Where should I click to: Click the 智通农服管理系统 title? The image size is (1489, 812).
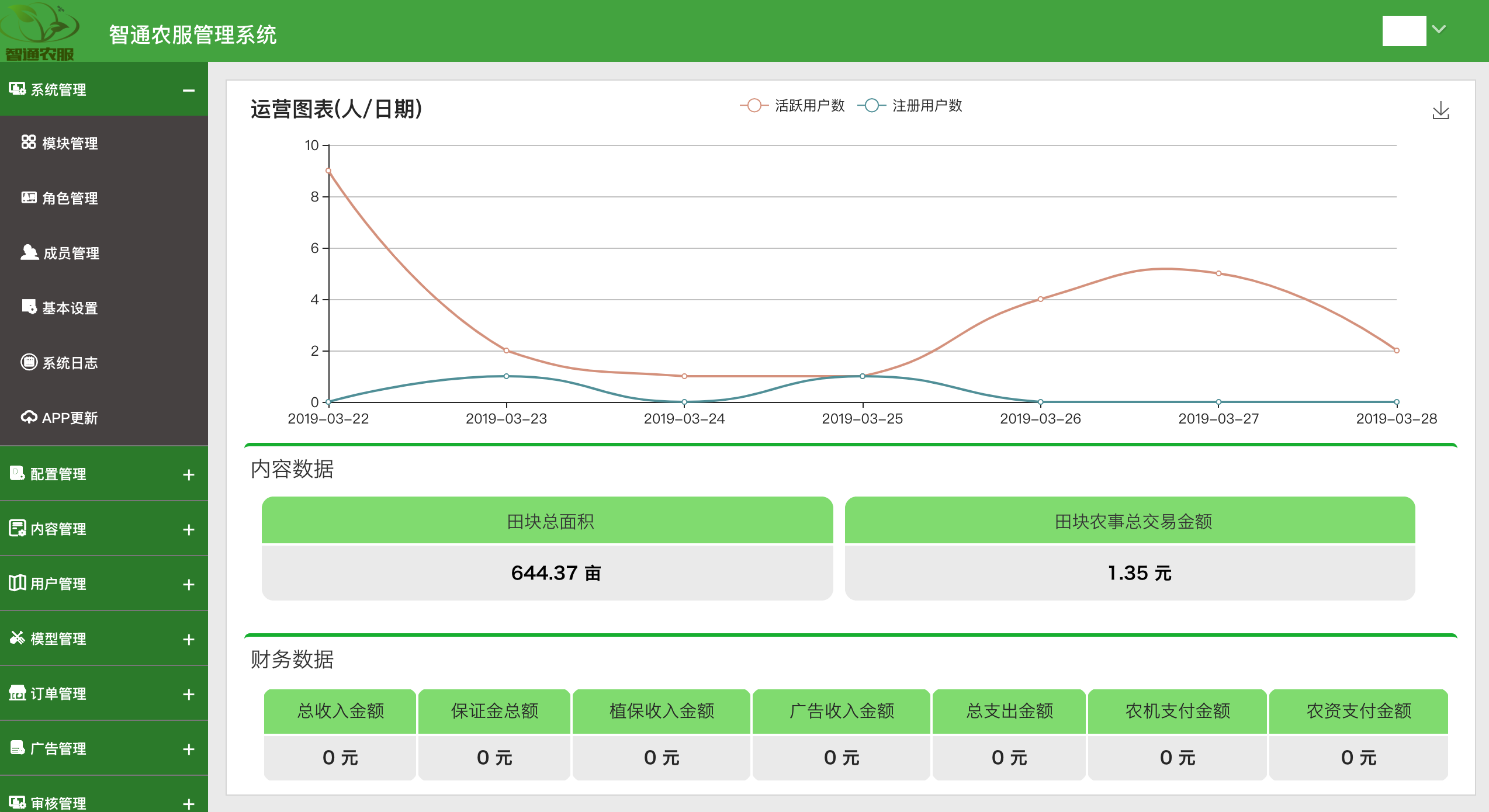point(193,34)
